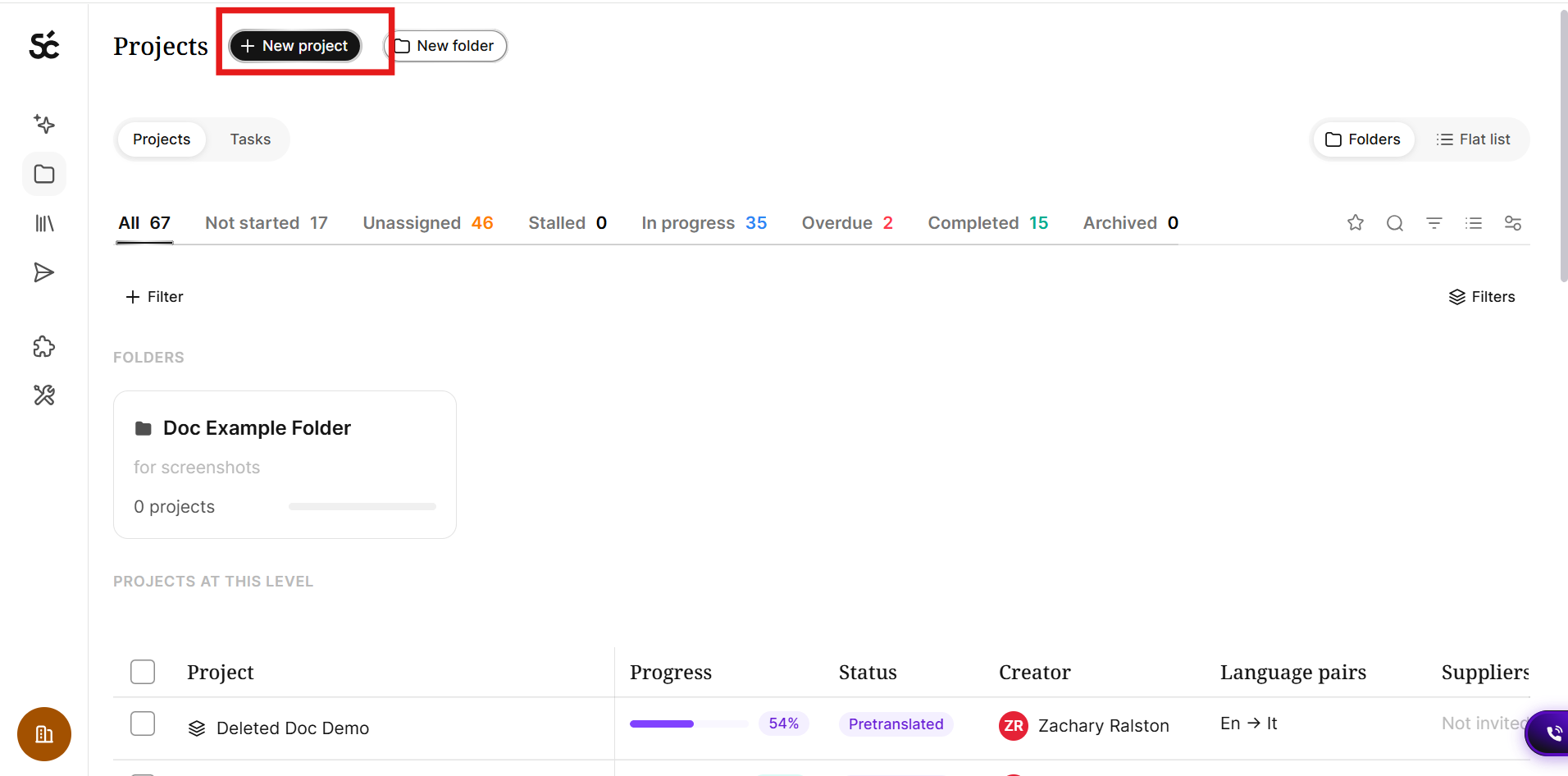Click the New folder button

point(445,46)
